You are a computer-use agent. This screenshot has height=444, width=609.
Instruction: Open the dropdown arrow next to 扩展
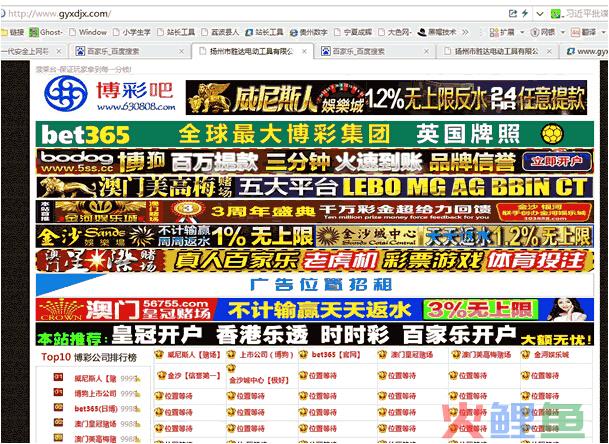(522, 32)
